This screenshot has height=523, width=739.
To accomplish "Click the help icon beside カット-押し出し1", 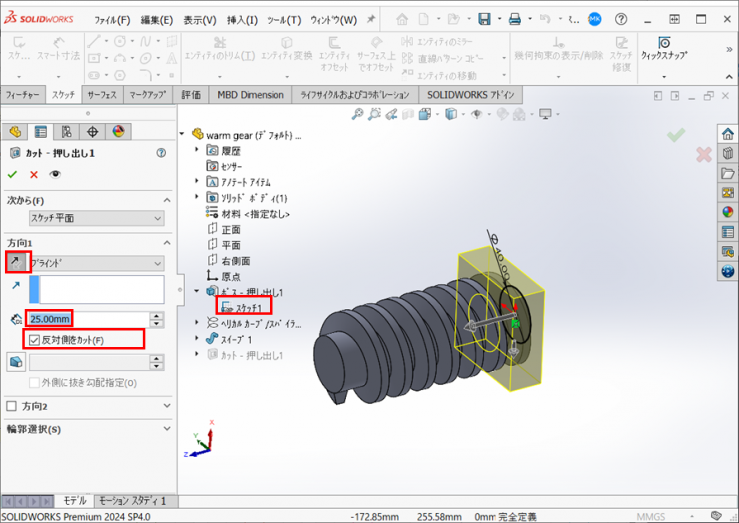I will click(x=161, y=153).
